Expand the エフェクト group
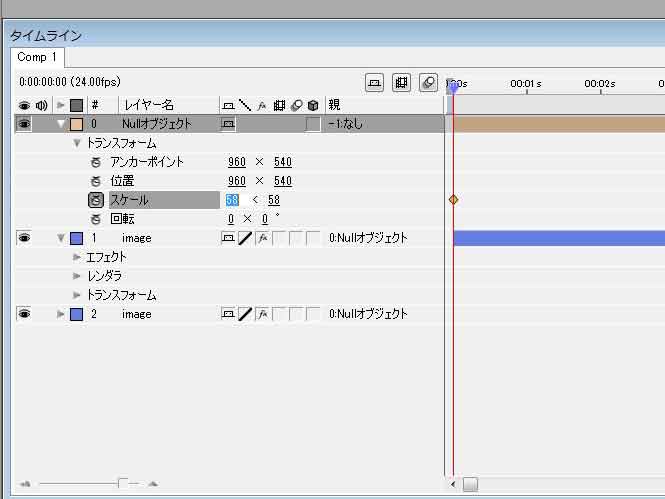The width and height of the screenshot is (665, 499). click(77, 257)
